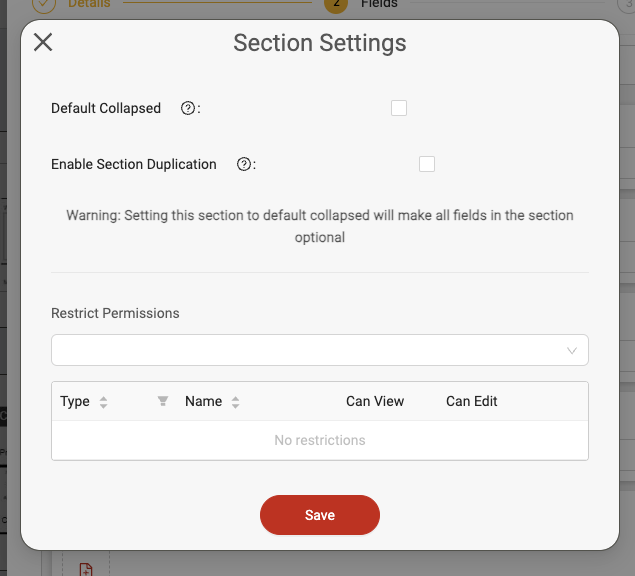The image size is (635, 576).
Task: Click the Can Edit column header
Action: coord(471,401)
